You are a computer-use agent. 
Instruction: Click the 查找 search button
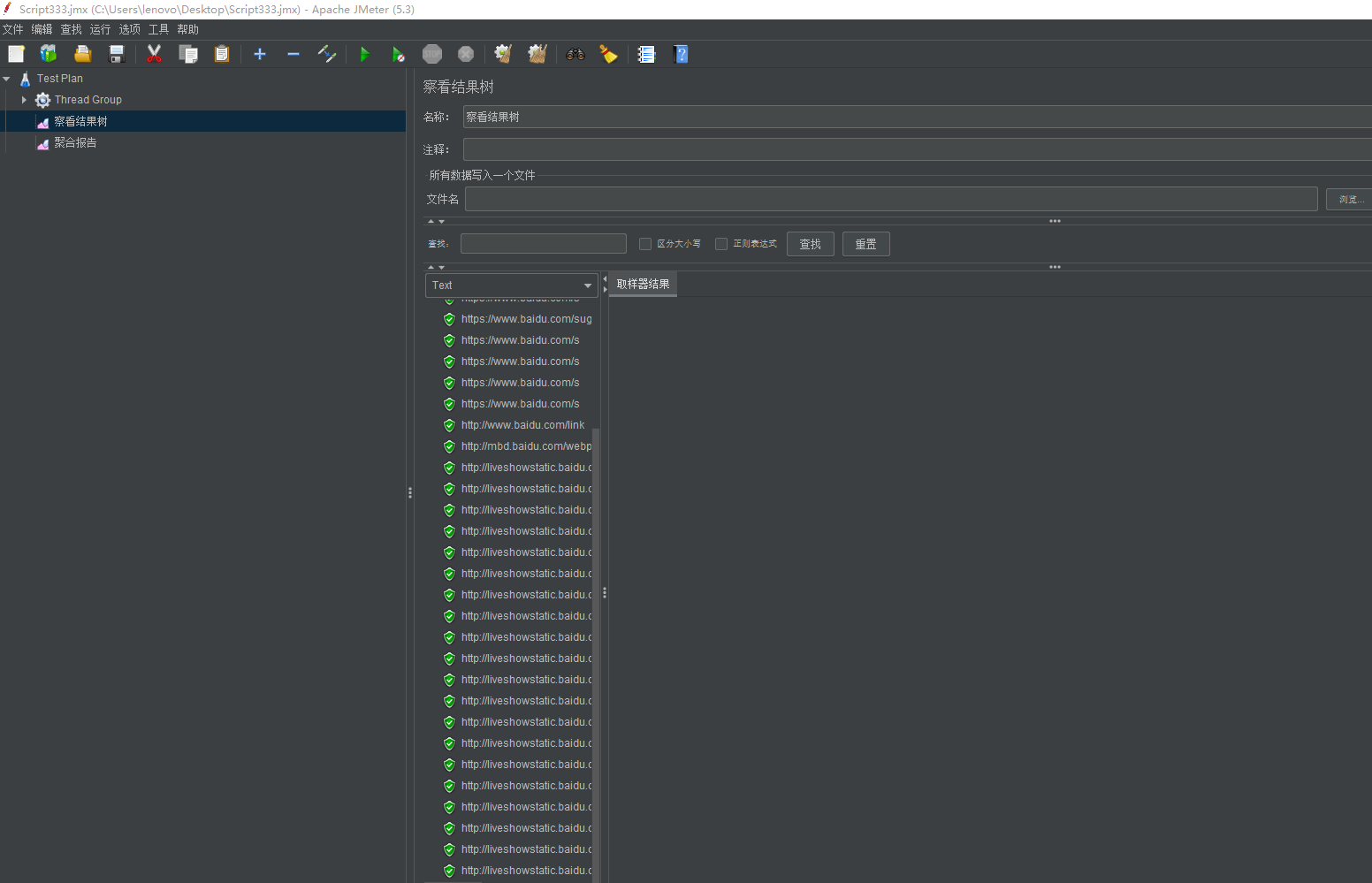[811, 244]
